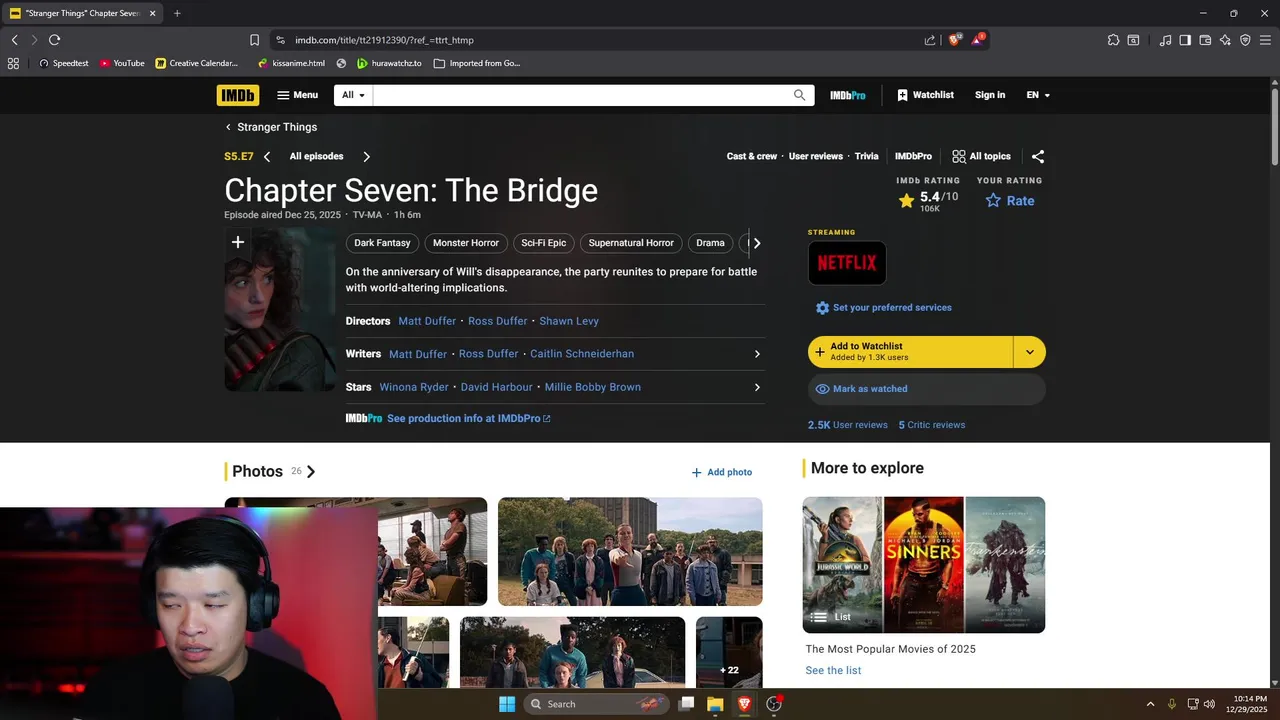Open the Most Popular Movies poster collage
The width and height of the screenshot is (1280, 720).
pos(924,565)
